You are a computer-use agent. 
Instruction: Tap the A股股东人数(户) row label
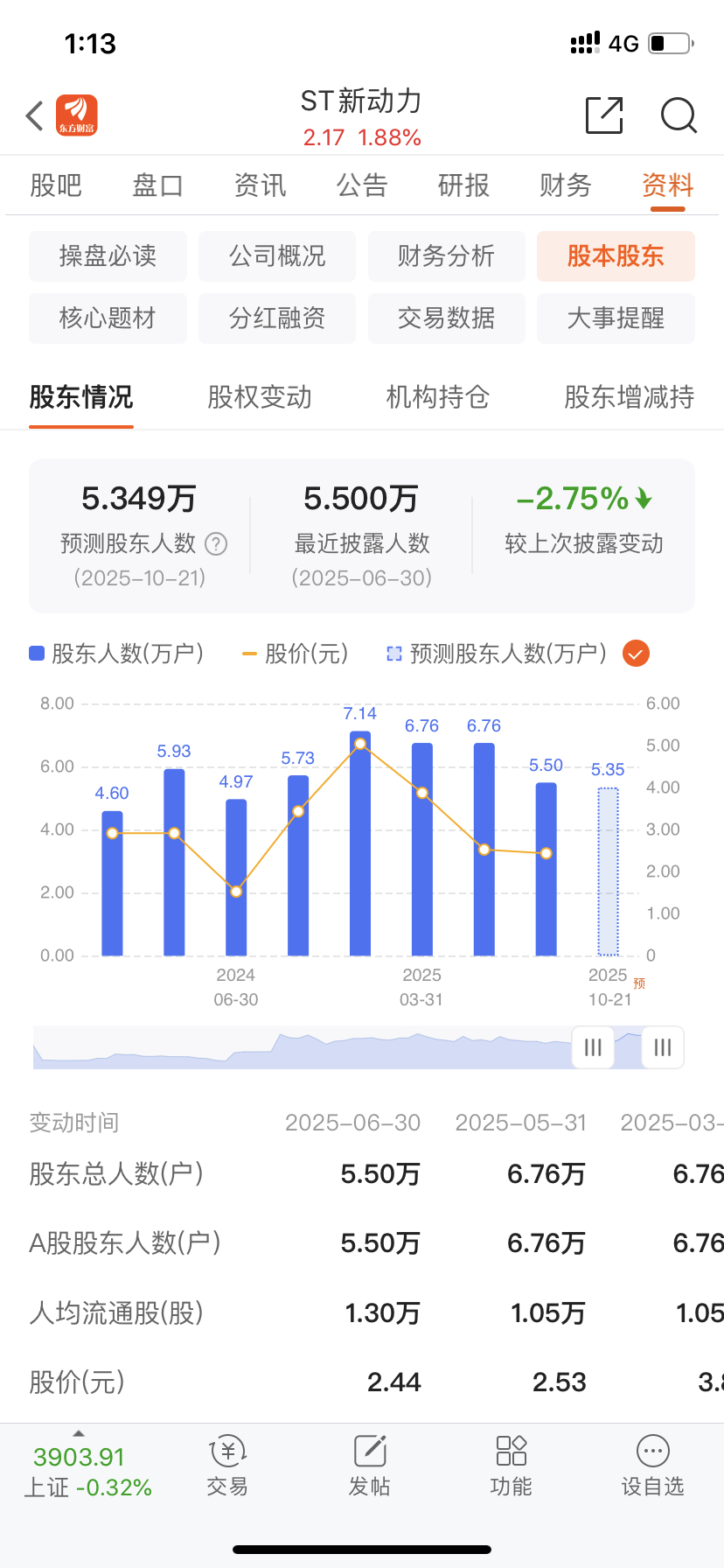[x=125, y=1242]
